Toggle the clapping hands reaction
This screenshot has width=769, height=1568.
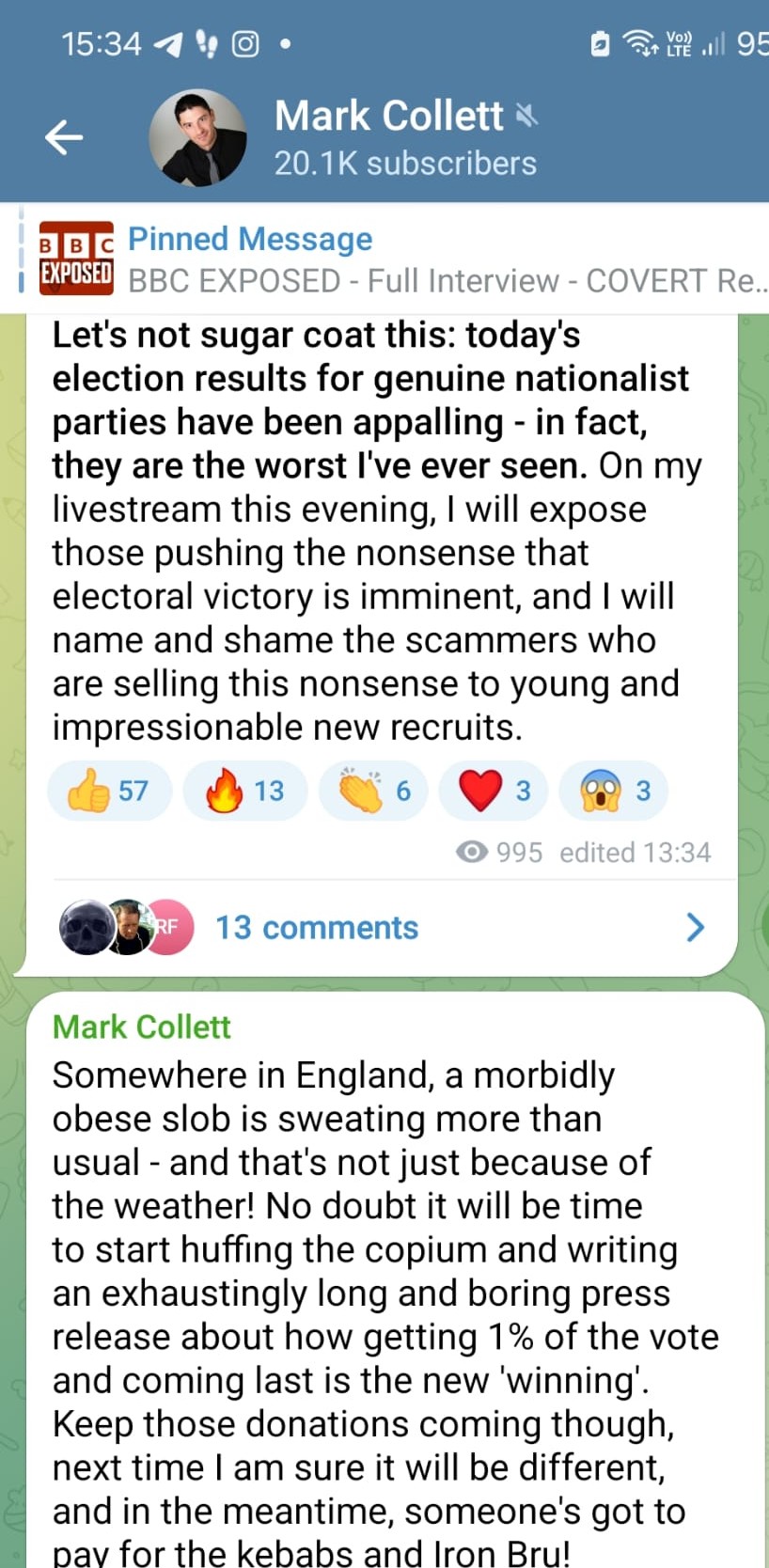[x=374, y=791]
